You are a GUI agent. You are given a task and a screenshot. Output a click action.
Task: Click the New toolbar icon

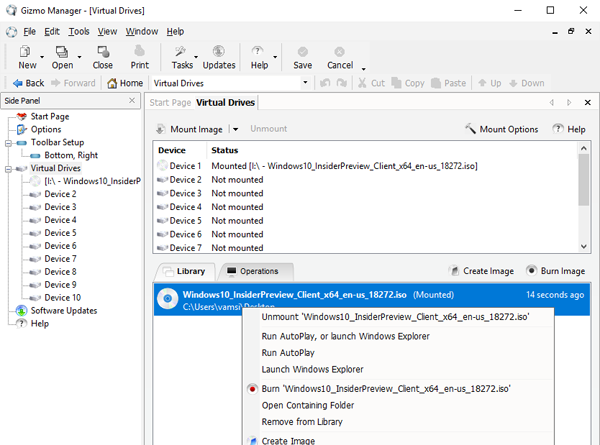tap(27, 57)
